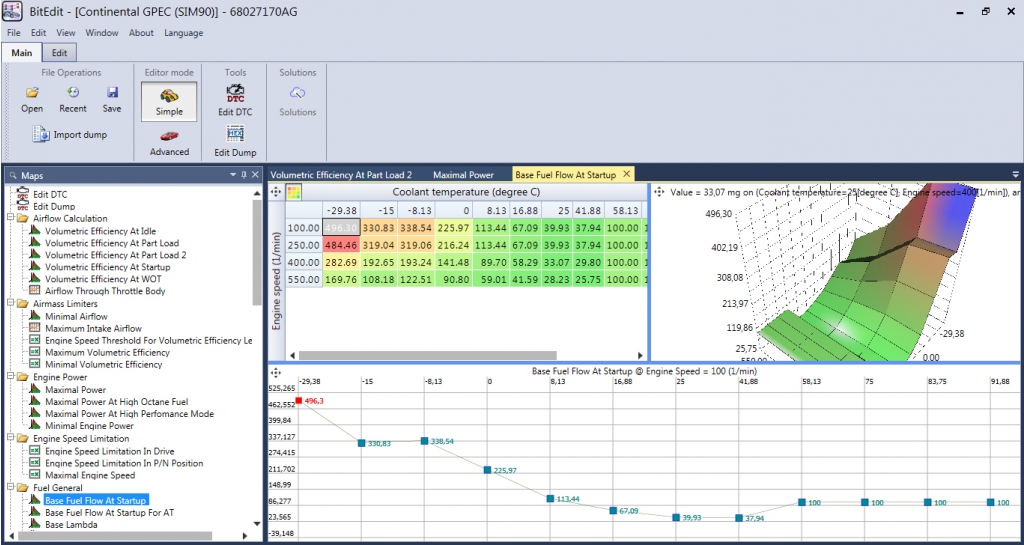
Task: Collapse the Airflow Calculation folder
Action: pyautogui.click(x=10, y=219)
